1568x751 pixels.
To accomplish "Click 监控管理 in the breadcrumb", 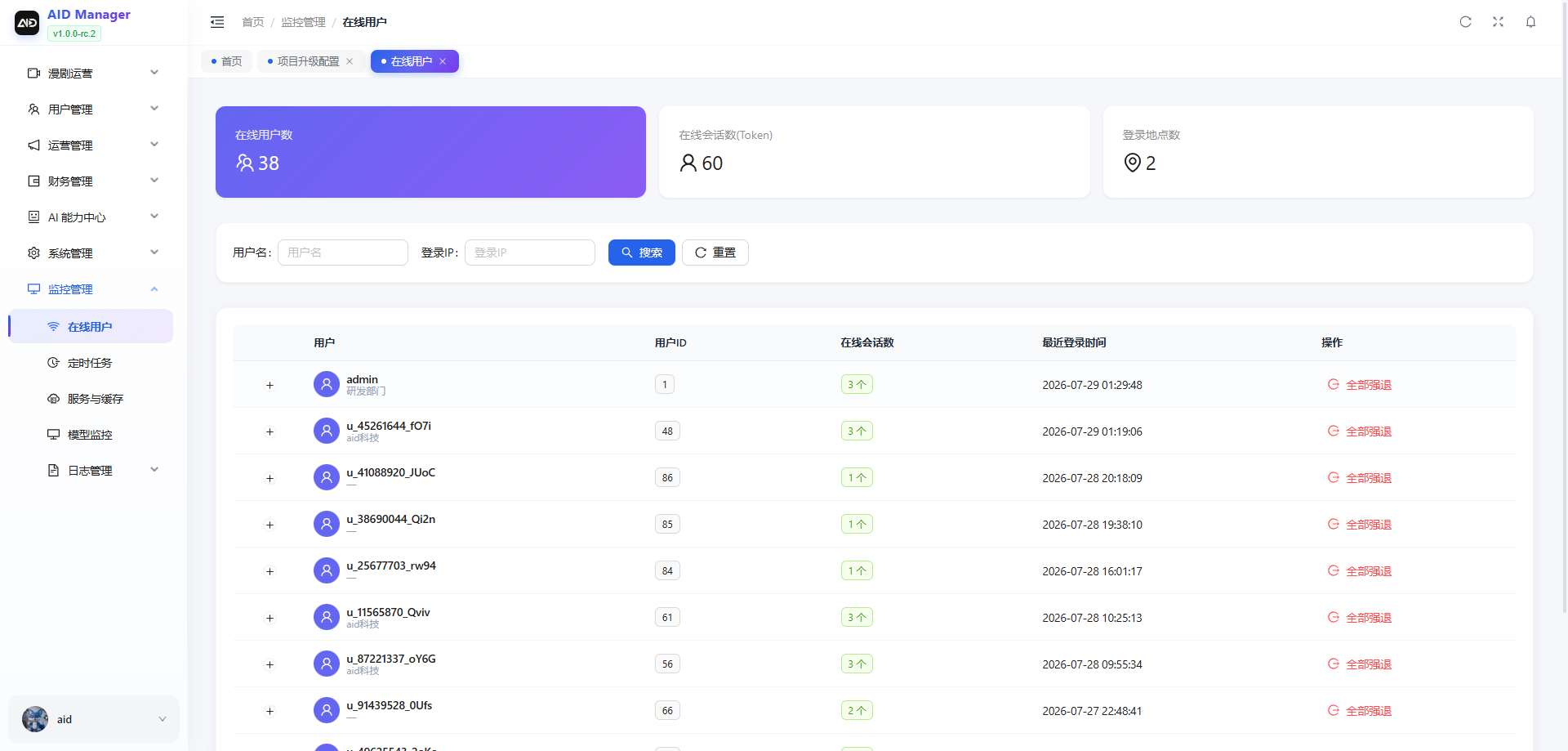I will [303, 22].
